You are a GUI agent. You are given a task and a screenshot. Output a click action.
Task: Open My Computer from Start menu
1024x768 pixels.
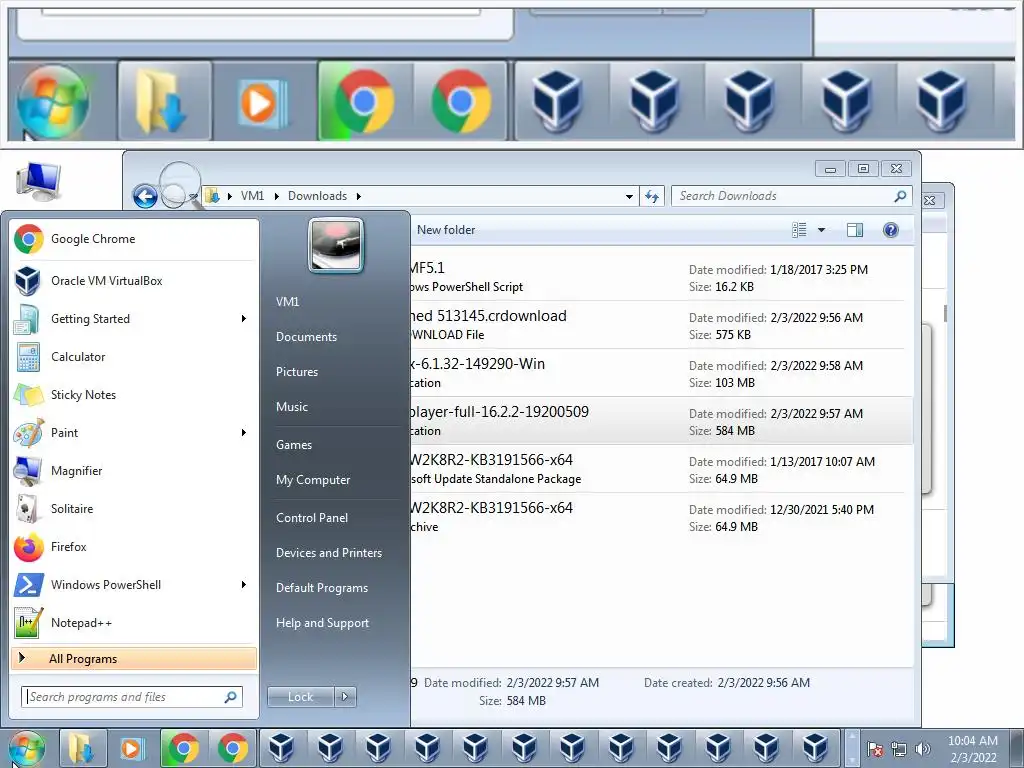[x=313, y=480]
